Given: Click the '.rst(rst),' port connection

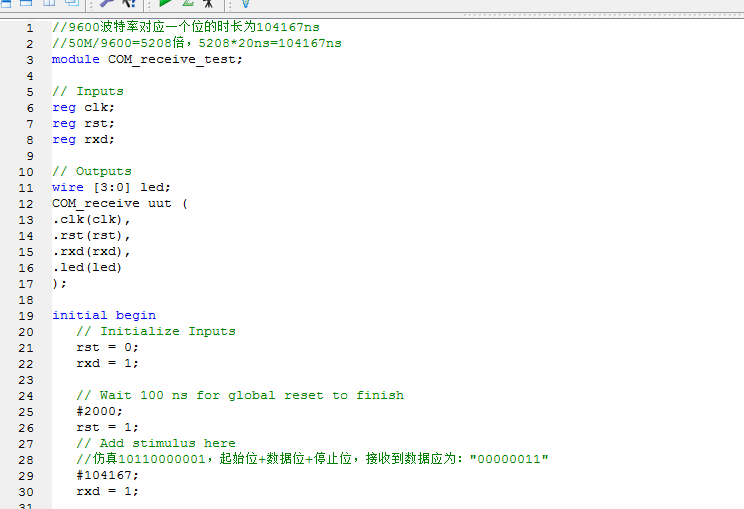Looking at the screenshot, I should point(91,236).
